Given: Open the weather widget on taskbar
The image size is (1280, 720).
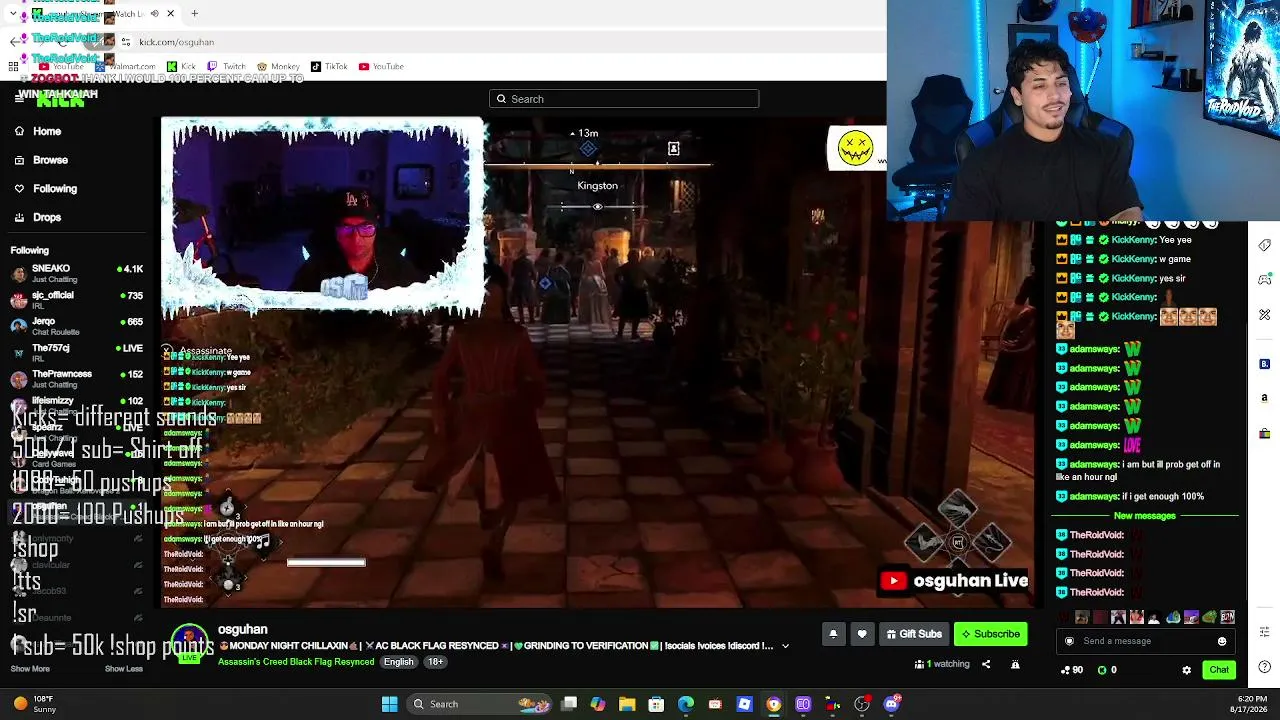Looking at the screenshot, I should (x=35, y=704).
